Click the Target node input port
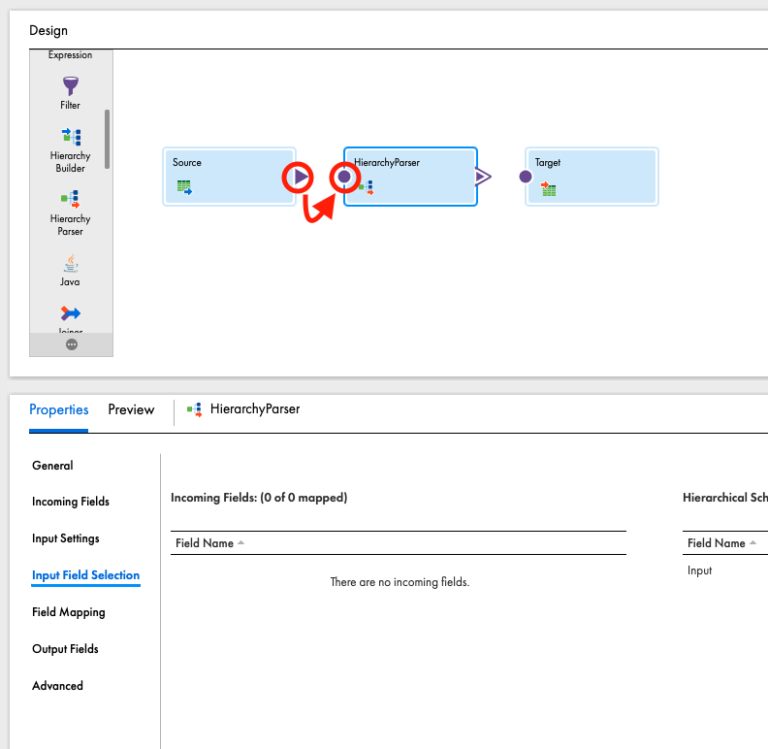Viewport: 768px width, 749px height. pos(526,177)
